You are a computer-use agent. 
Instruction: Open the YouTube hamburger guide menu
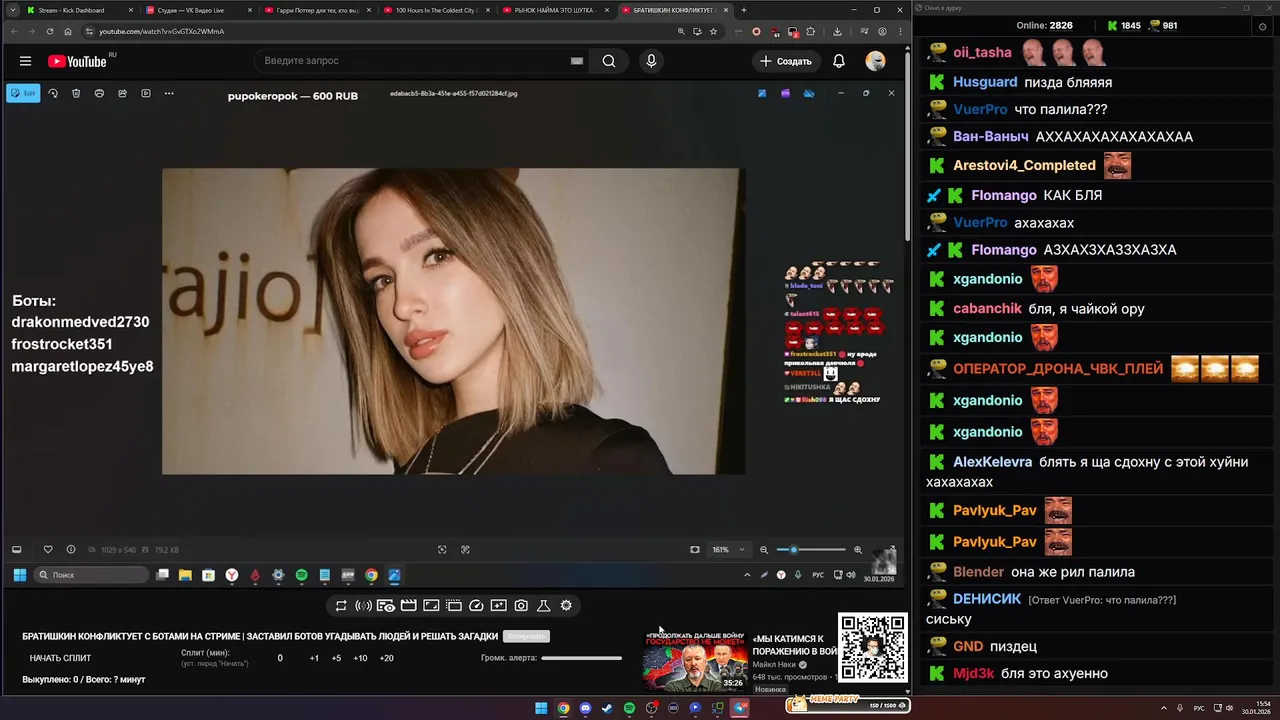[x=25, y=61]
